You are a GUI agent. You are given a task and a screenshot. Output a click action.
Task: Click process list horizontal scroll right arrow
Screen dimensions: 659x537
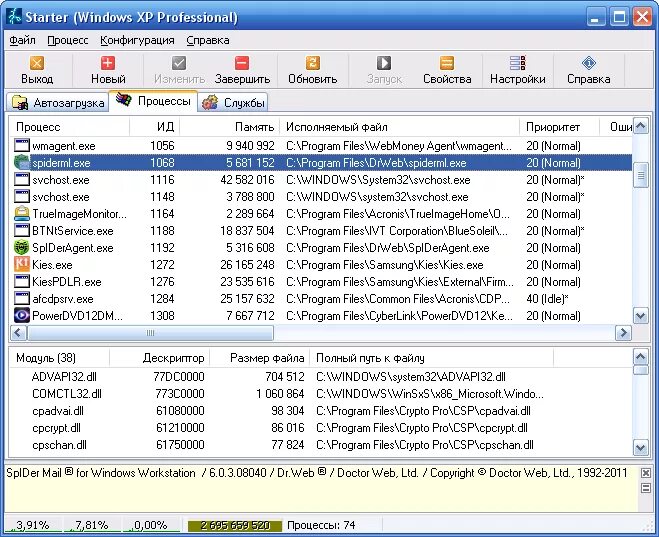[623, 333]
